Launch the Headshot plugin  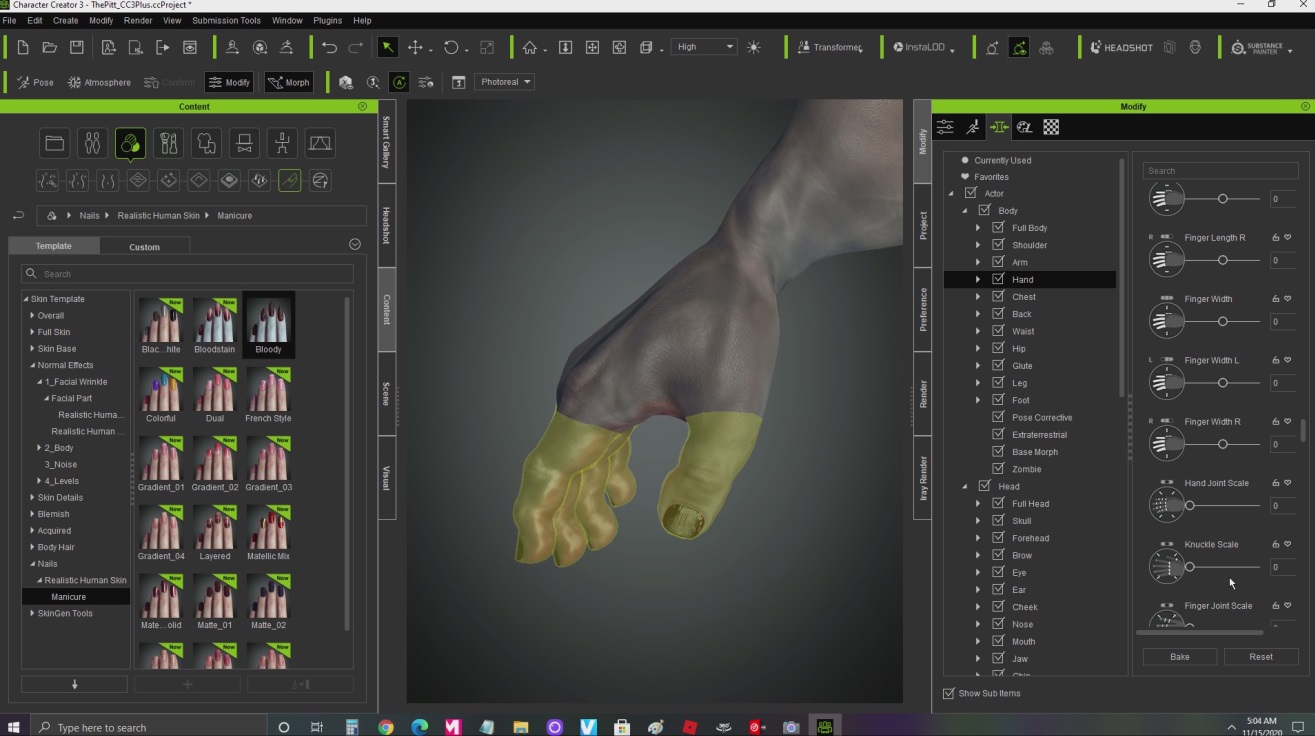point(1120,47)
